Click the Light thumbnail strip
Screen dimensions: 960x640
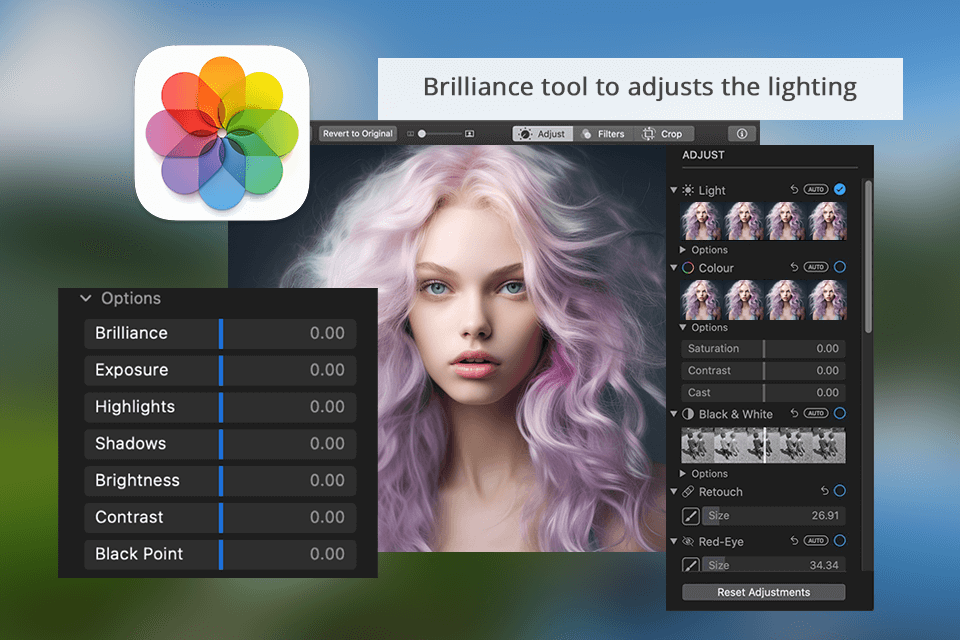(x=763, y=221)
